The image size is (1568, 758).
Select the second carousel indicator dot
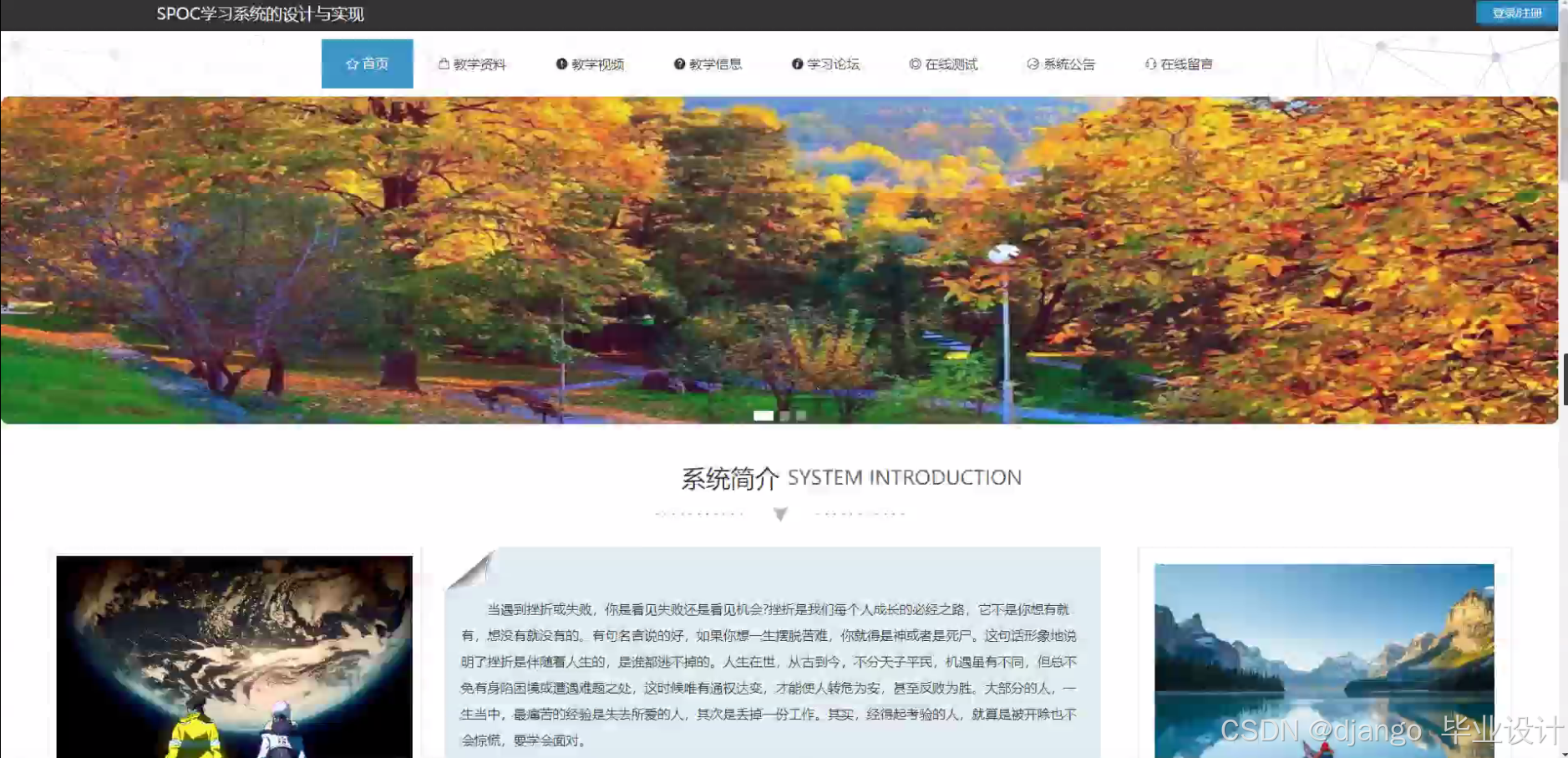pyautogui.click(x=785, y=415)
